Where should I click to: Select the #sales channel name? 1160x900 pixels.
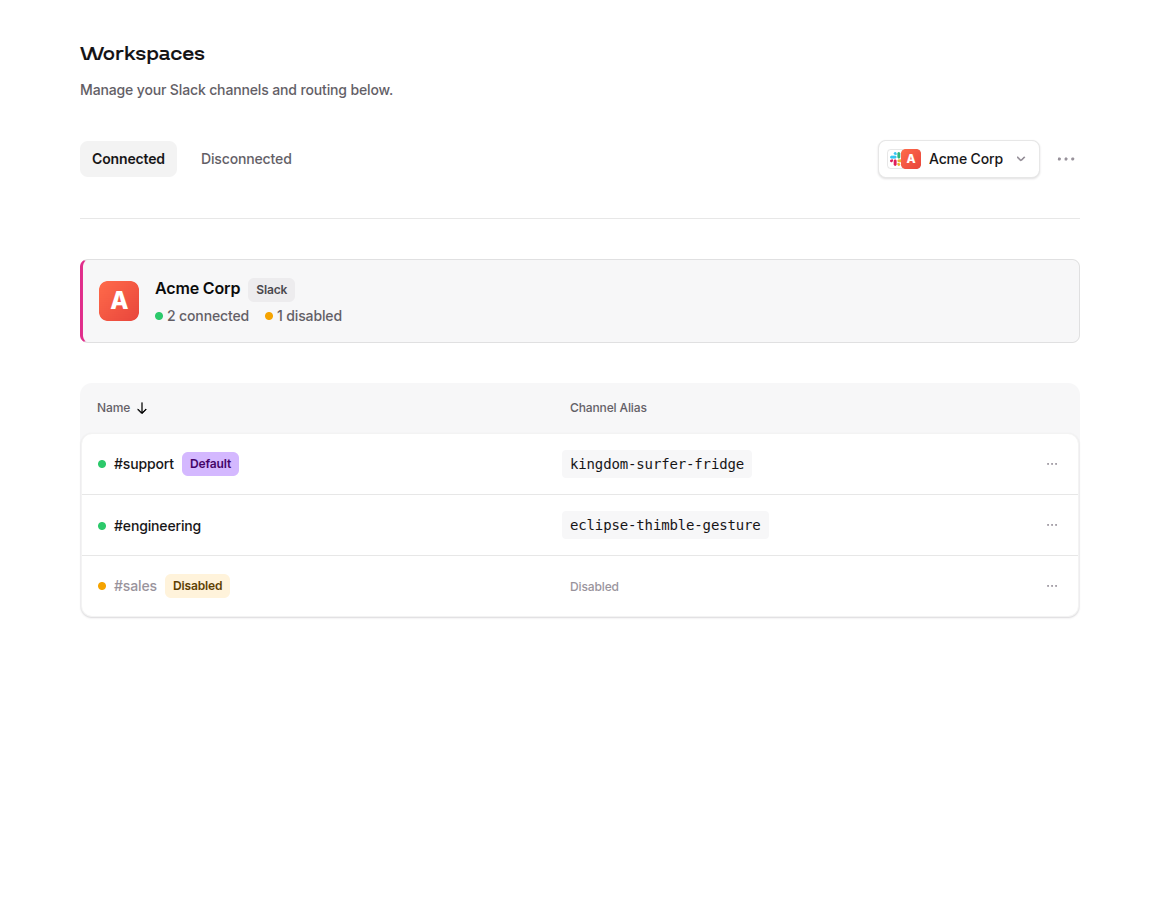[x=135, y=586]
